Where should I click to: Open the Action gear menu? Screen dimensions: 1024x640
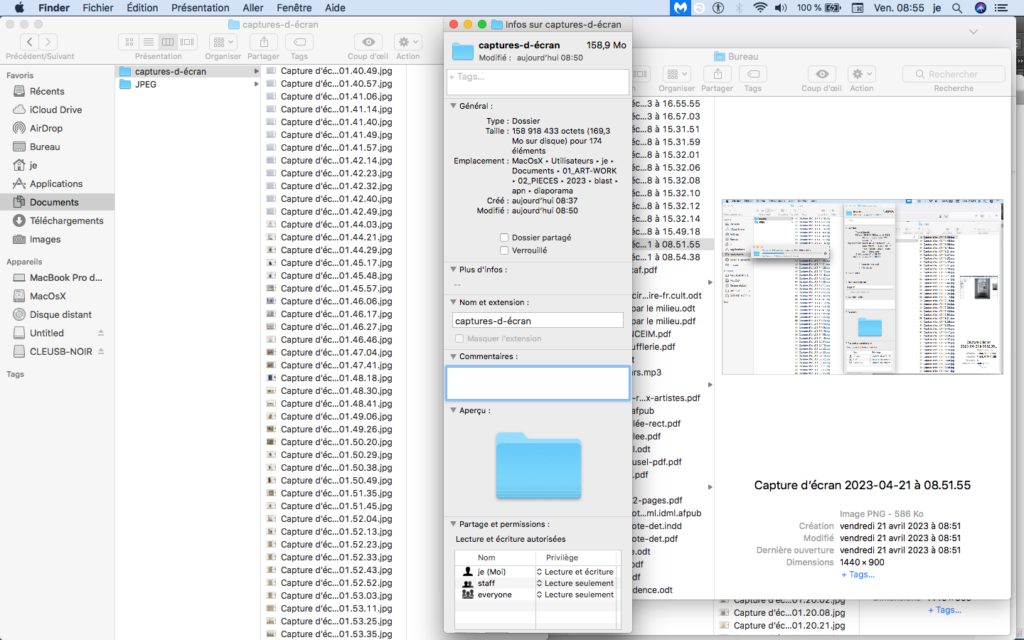[x=407, y=42]
